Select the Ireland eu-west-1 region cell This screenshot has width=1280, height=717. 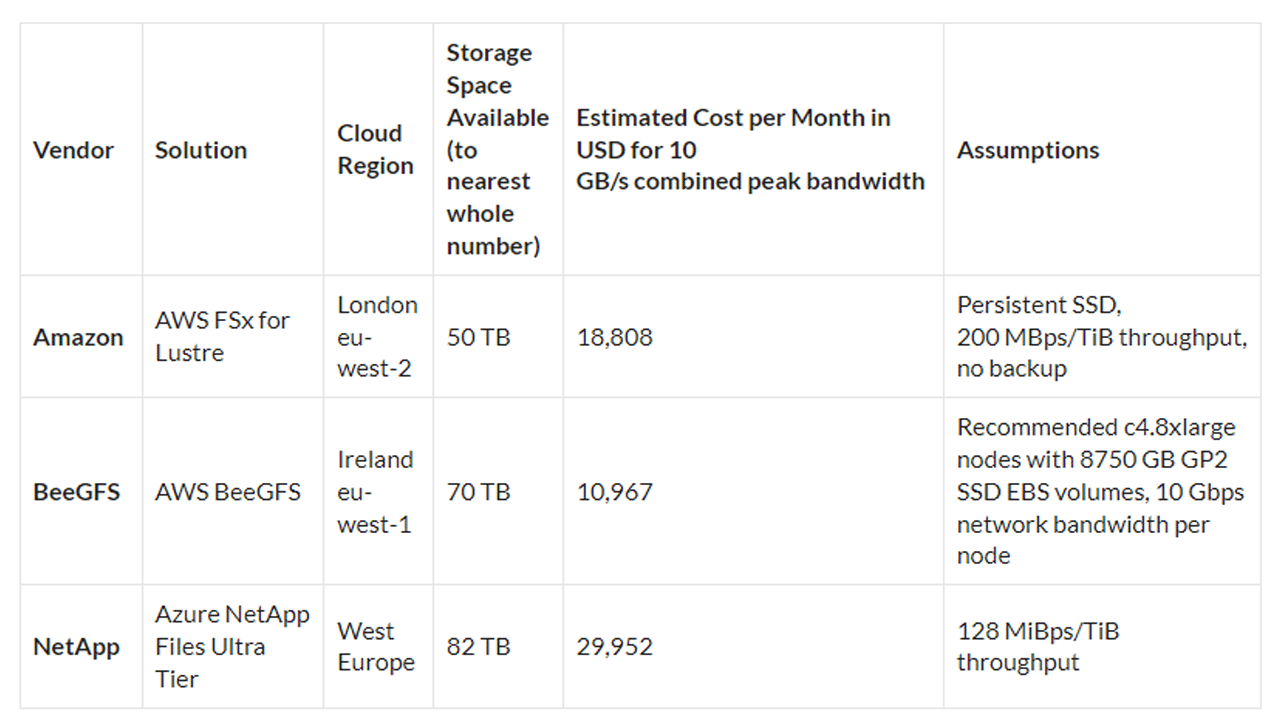tap(375, 492)
